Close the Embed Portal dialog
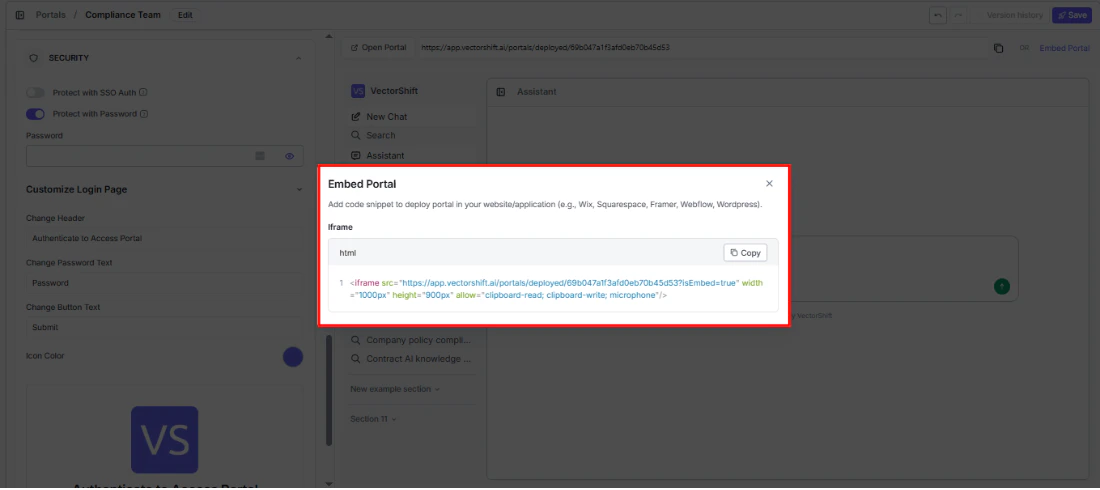Image resolution: width=1100 pixels, height=490 pixels. (x=769, y=184)
